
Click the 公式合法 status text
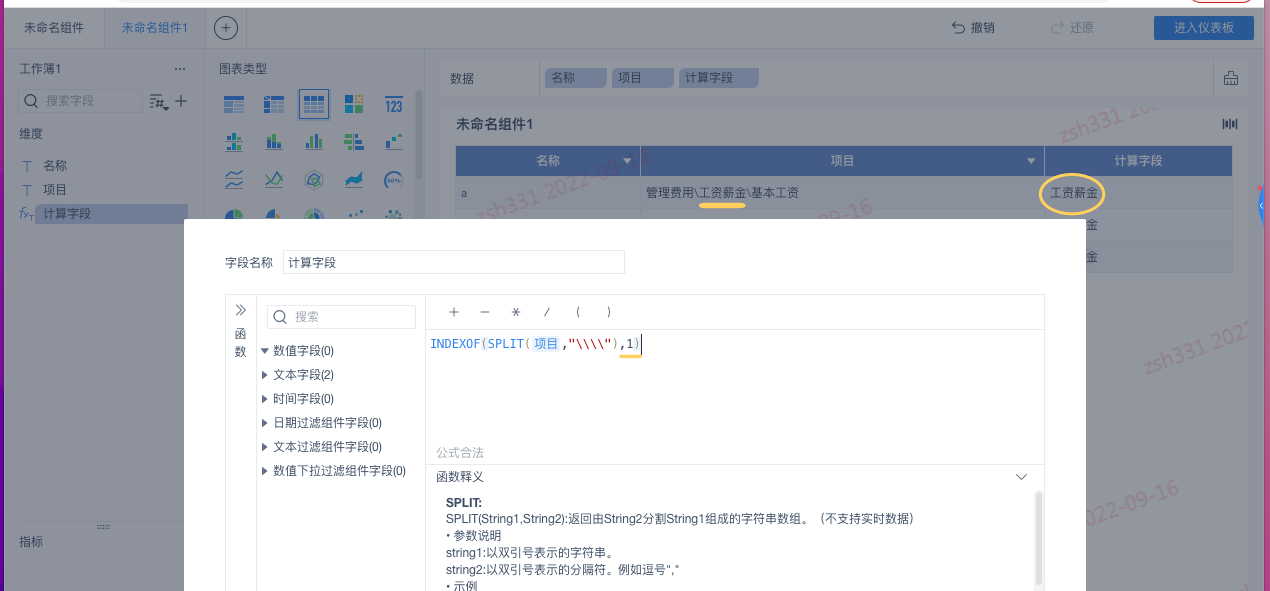click(x=459, y=453)
